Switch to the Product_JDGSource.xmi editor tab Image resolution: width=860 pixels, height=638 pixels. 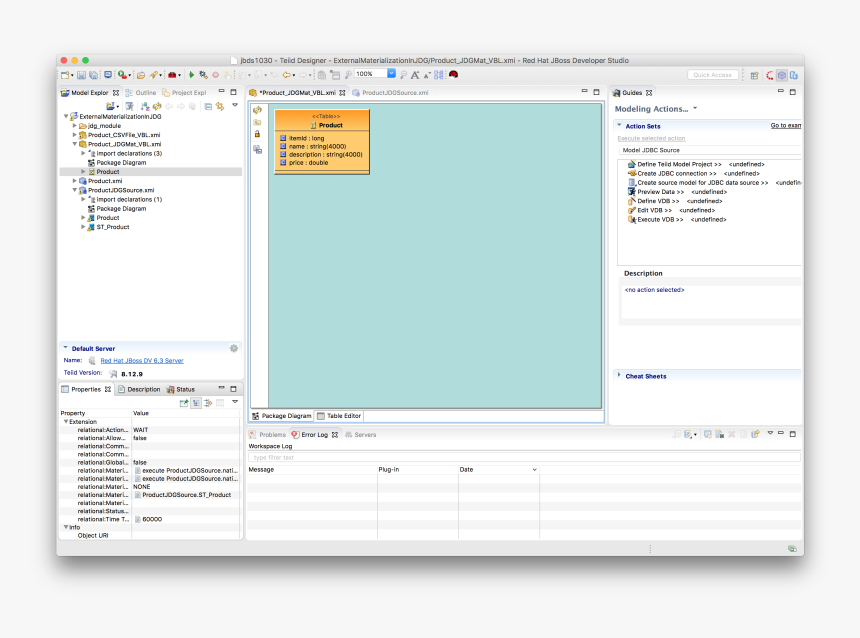click(x=392, y=91)
